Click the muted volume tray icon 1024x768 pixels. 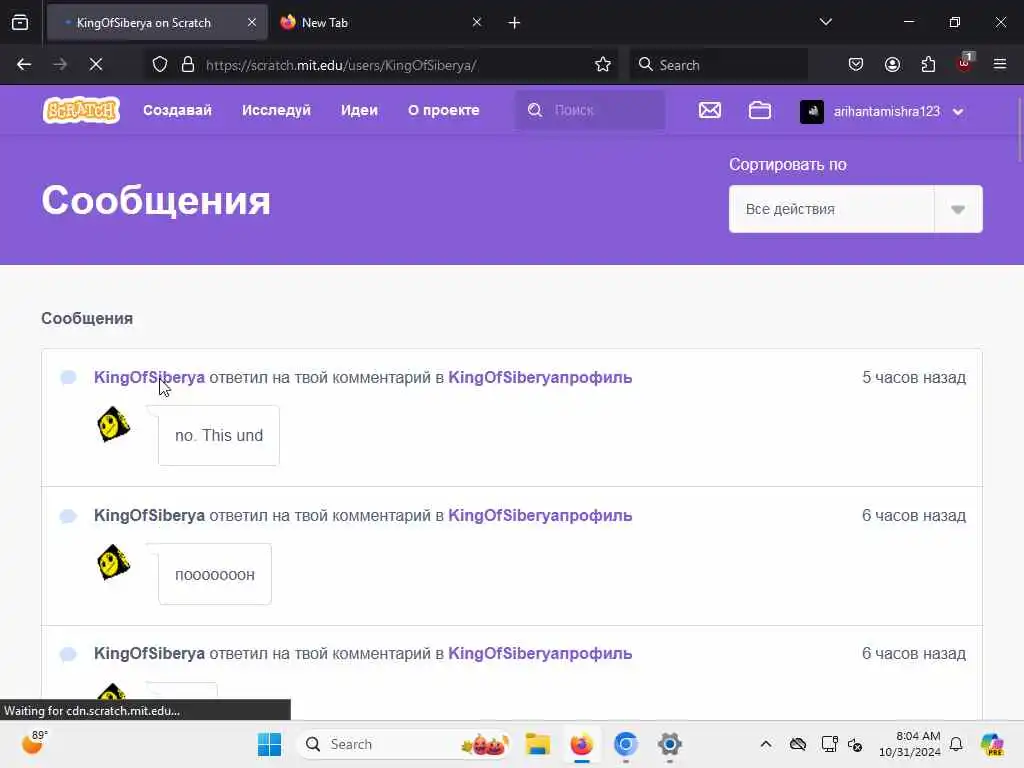pyautogui.click(x=855, y=744)
